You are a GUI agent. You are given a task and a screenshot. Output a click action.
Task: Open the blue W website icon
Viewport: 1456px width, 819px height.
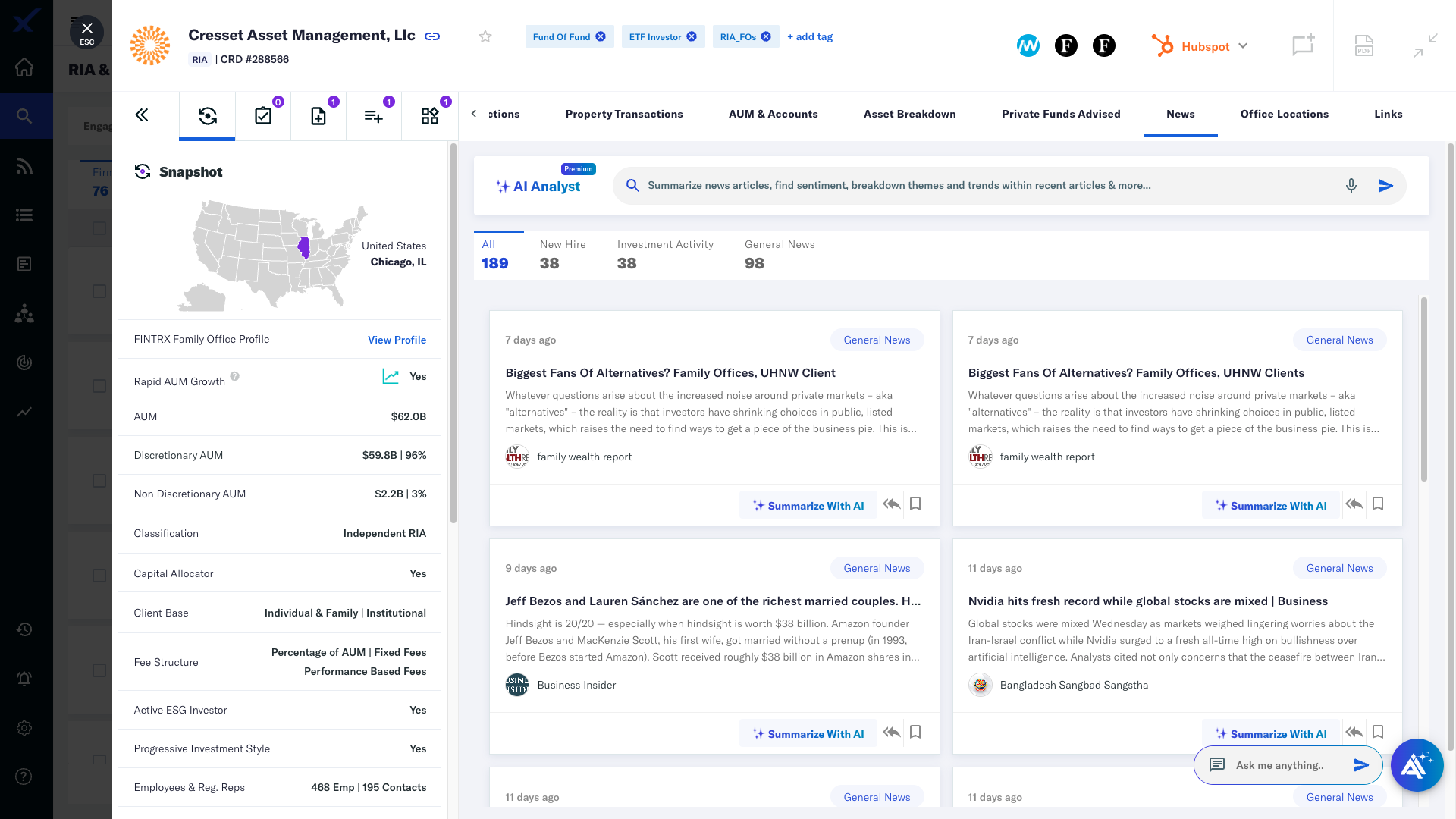coord(1028,45)
